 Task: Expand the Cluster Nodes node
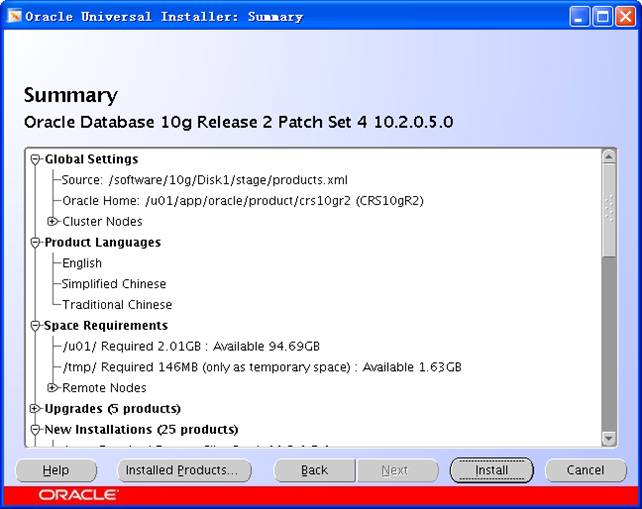(x=52, y=222)
